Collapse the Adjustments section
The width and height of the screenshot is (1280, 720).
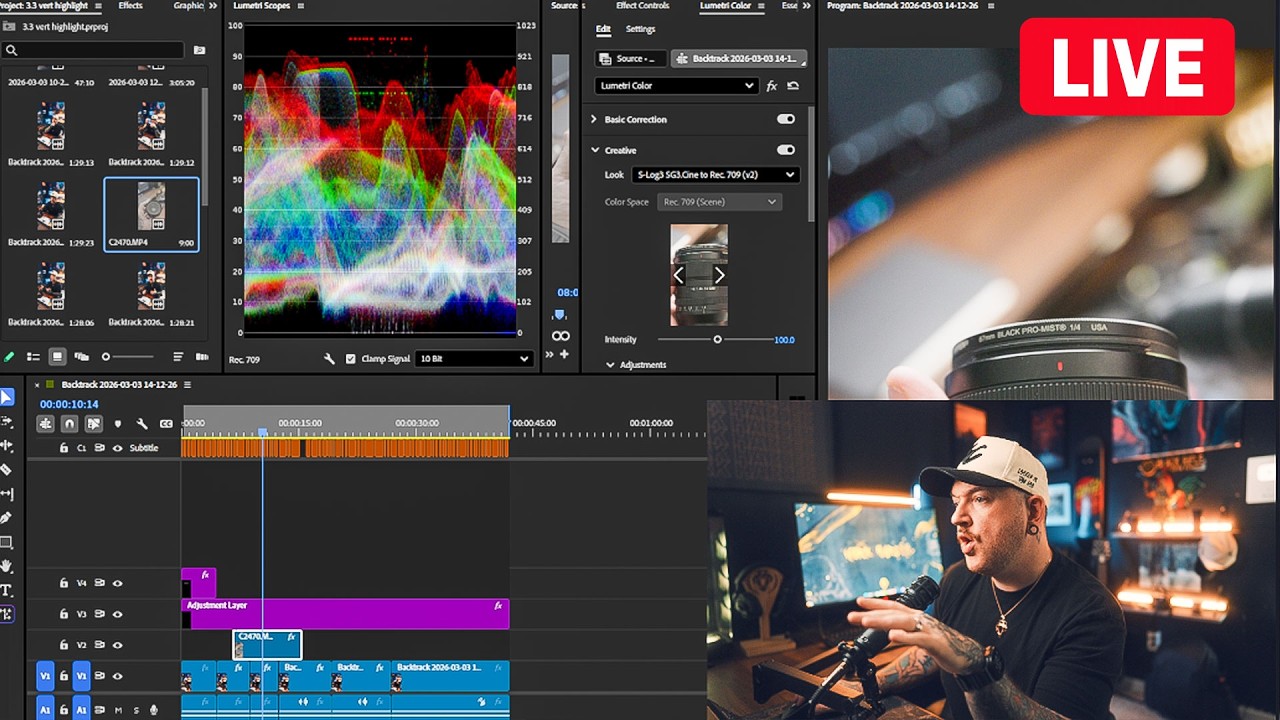point(610,365)
